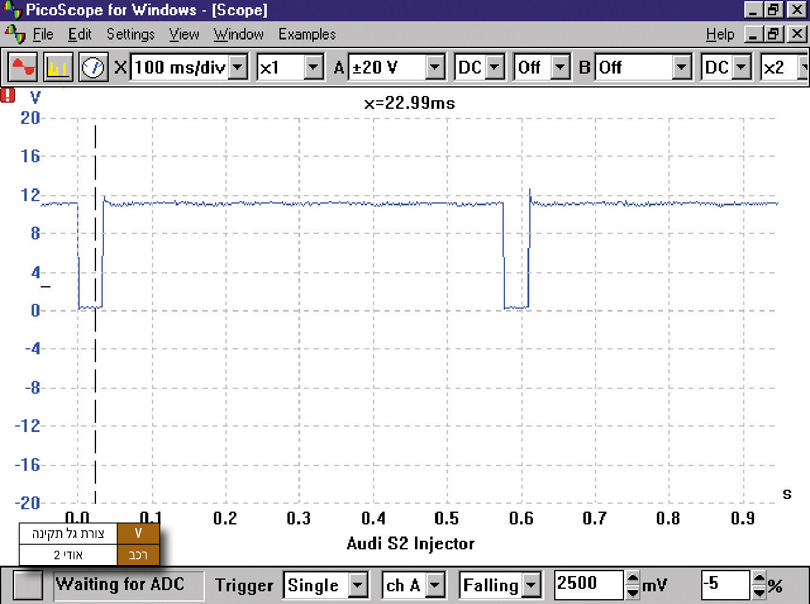
Task: Click the PicoScope document icon beside File
Action: 14,34
